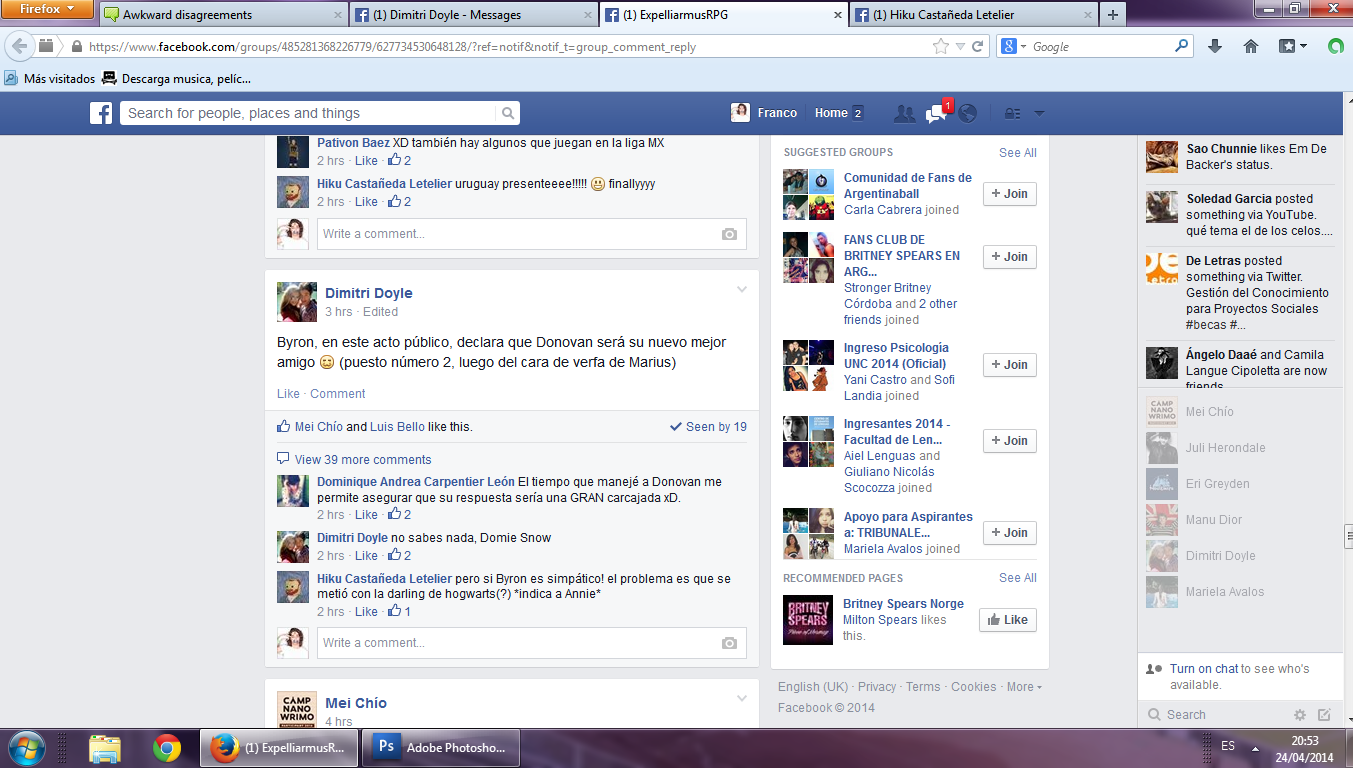Viewport: 1353px width, 768px height.
Task: Click the Firefox back arrow button
Action: coord(20,46)
